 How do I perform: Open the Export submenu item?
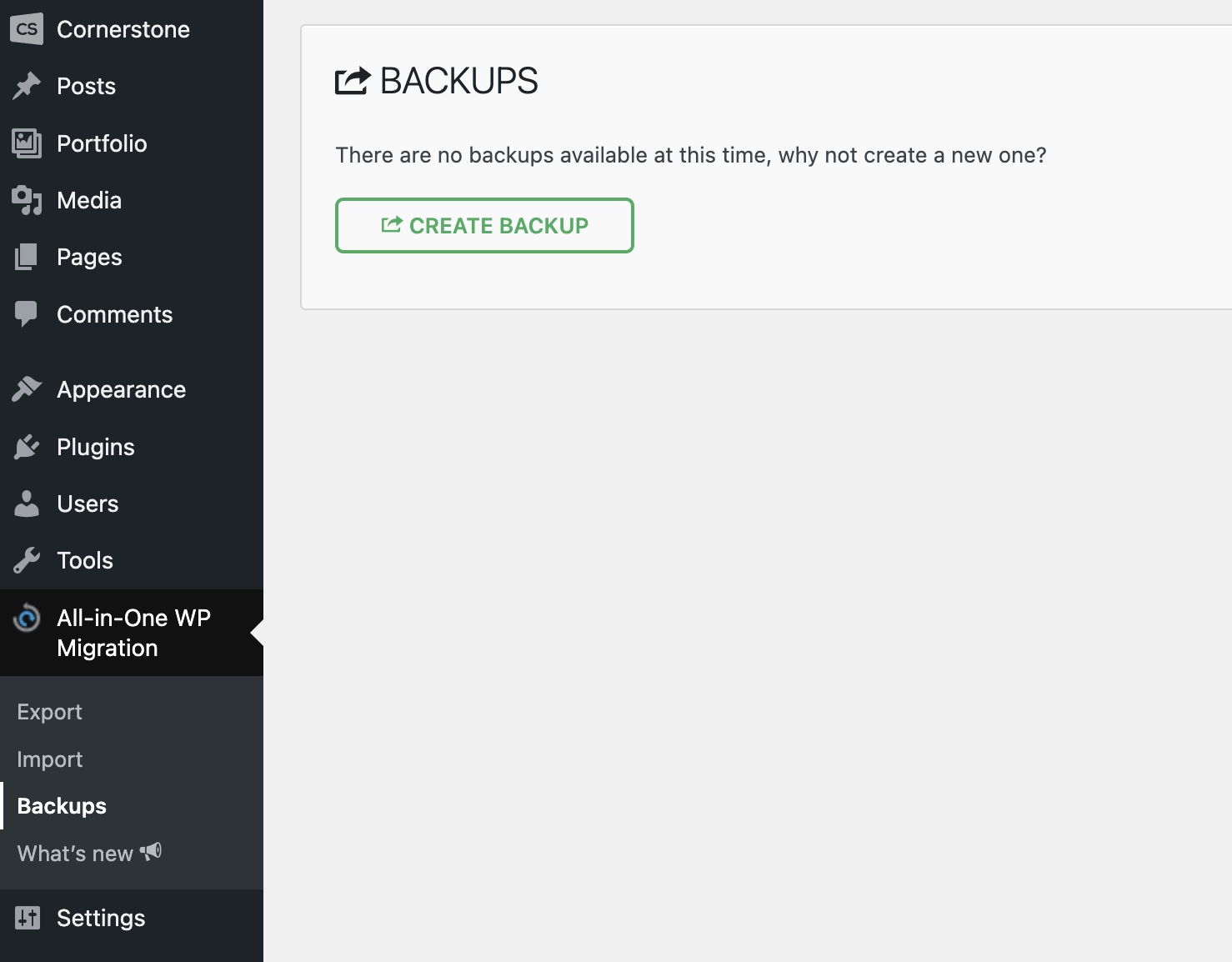click(50, 712)
